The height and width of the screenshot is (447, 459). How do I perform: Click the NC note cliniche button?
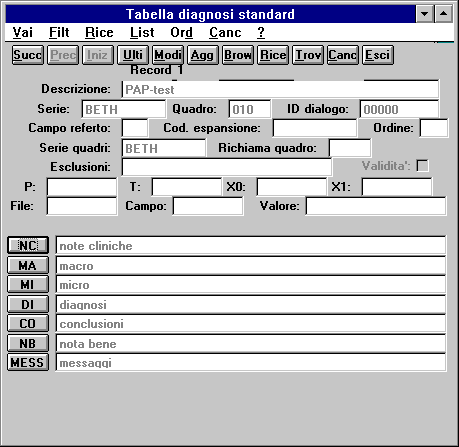[x=28, y=245]
